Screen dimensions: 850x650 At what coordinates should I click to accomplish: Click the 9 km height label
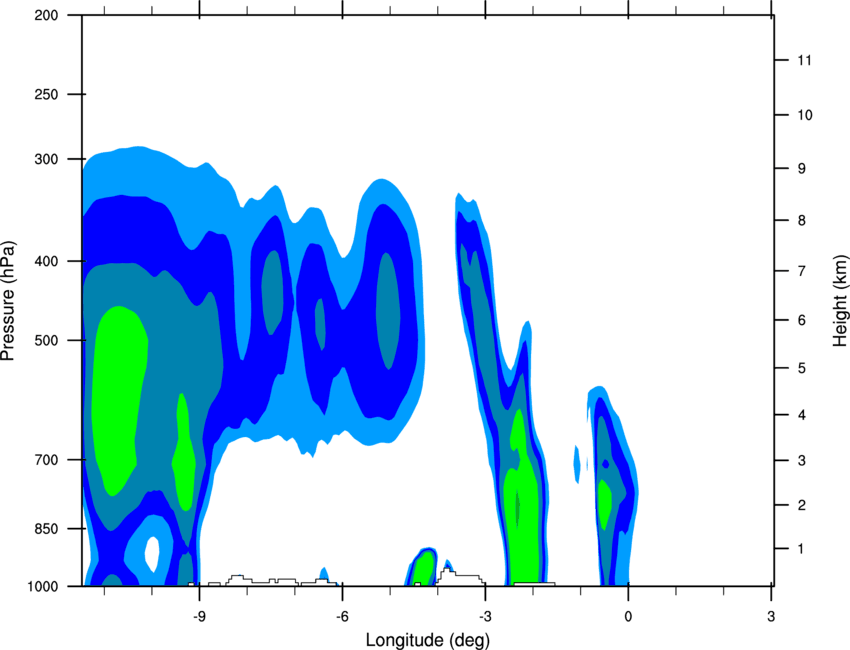tap(802, 169)
